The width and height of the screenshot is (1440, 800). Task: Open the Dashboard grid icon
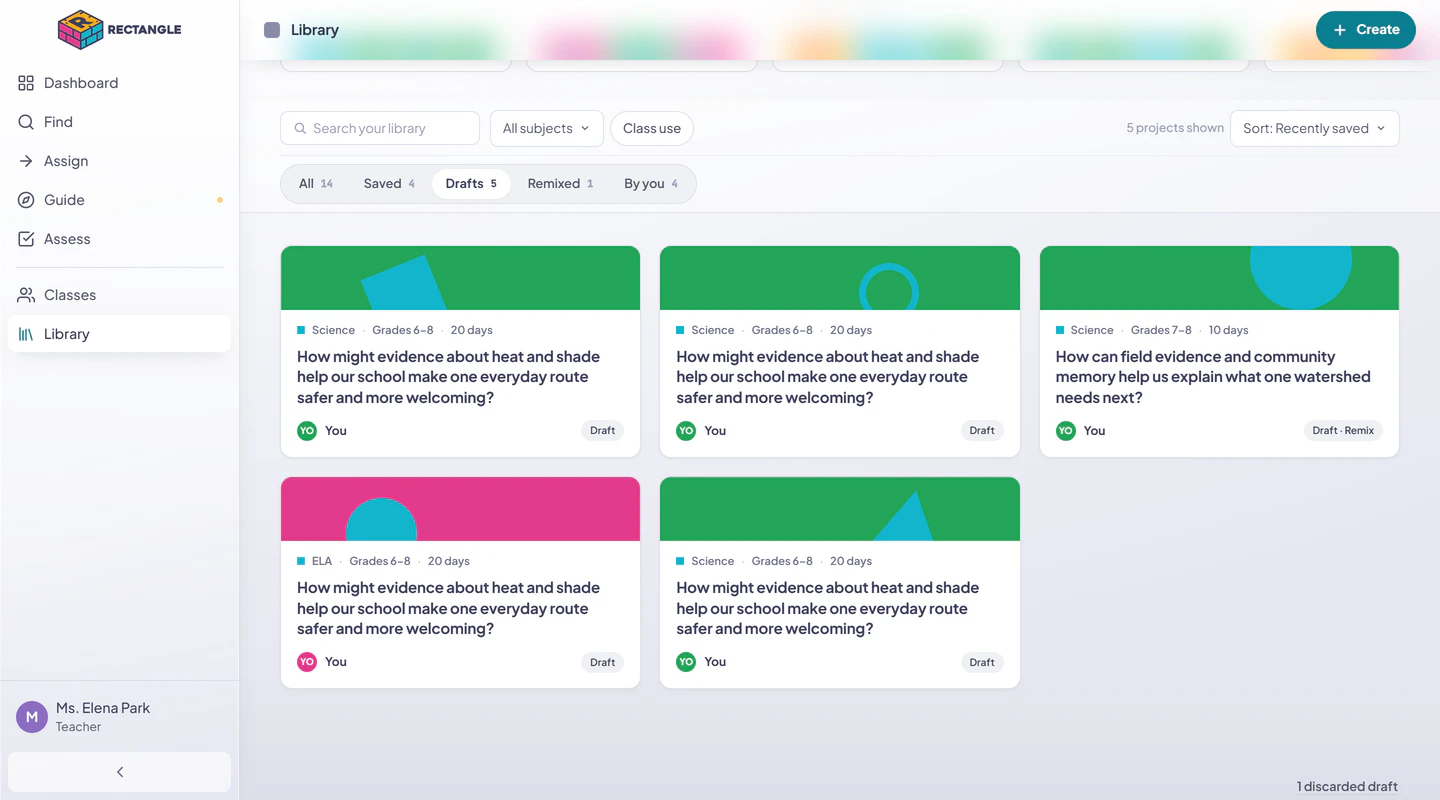[26, 83]
